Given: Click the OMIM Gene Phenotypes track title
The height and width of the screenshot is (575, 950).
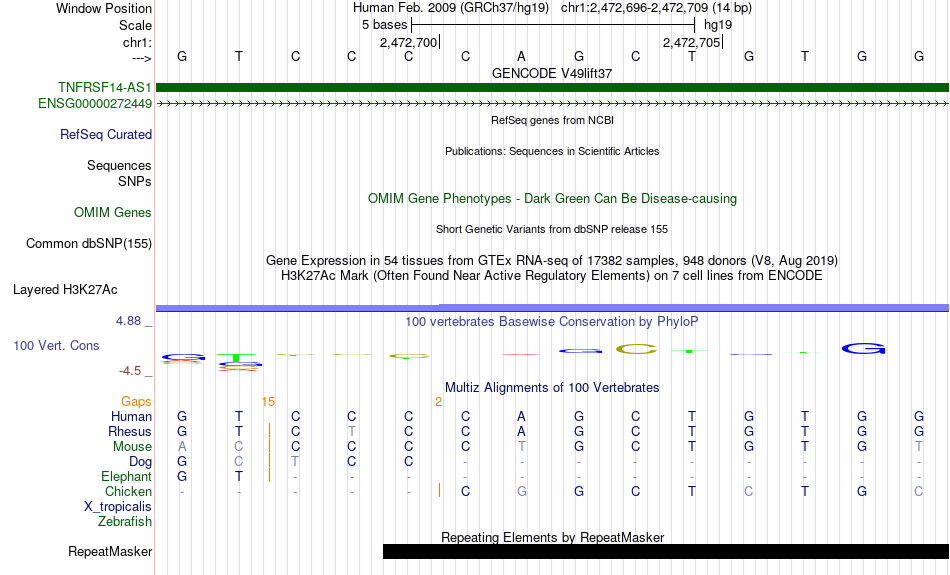Looking at the screenshot, I should click(553, 199).
